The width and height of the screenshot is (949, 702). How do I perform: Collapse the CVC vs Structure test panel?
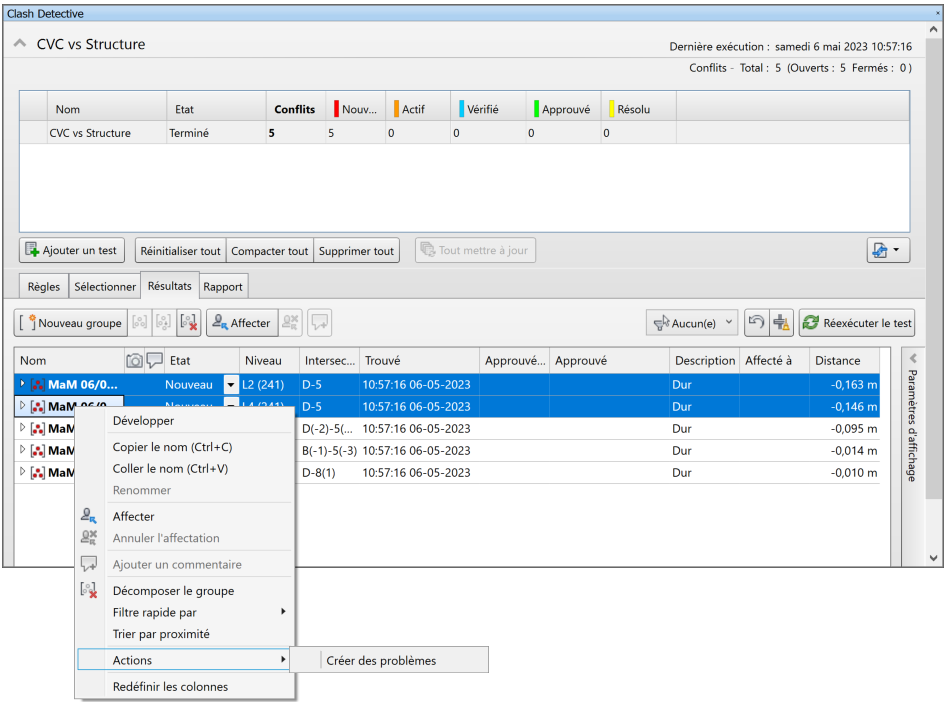(x=20, y=44)
